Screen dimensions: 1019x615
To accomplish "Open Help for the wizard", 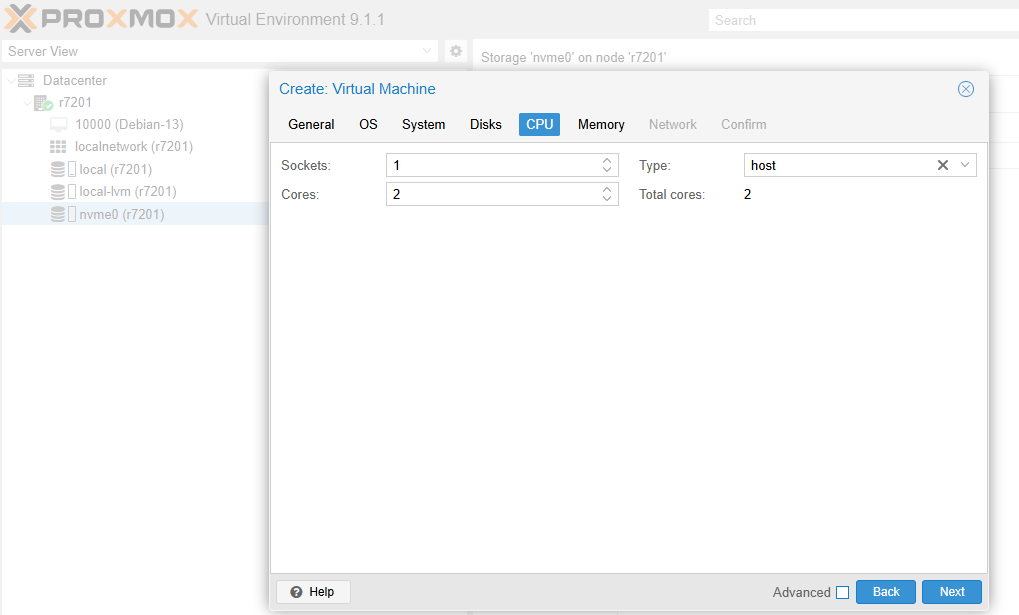I will pyautogui.click(x=312, y=592).
